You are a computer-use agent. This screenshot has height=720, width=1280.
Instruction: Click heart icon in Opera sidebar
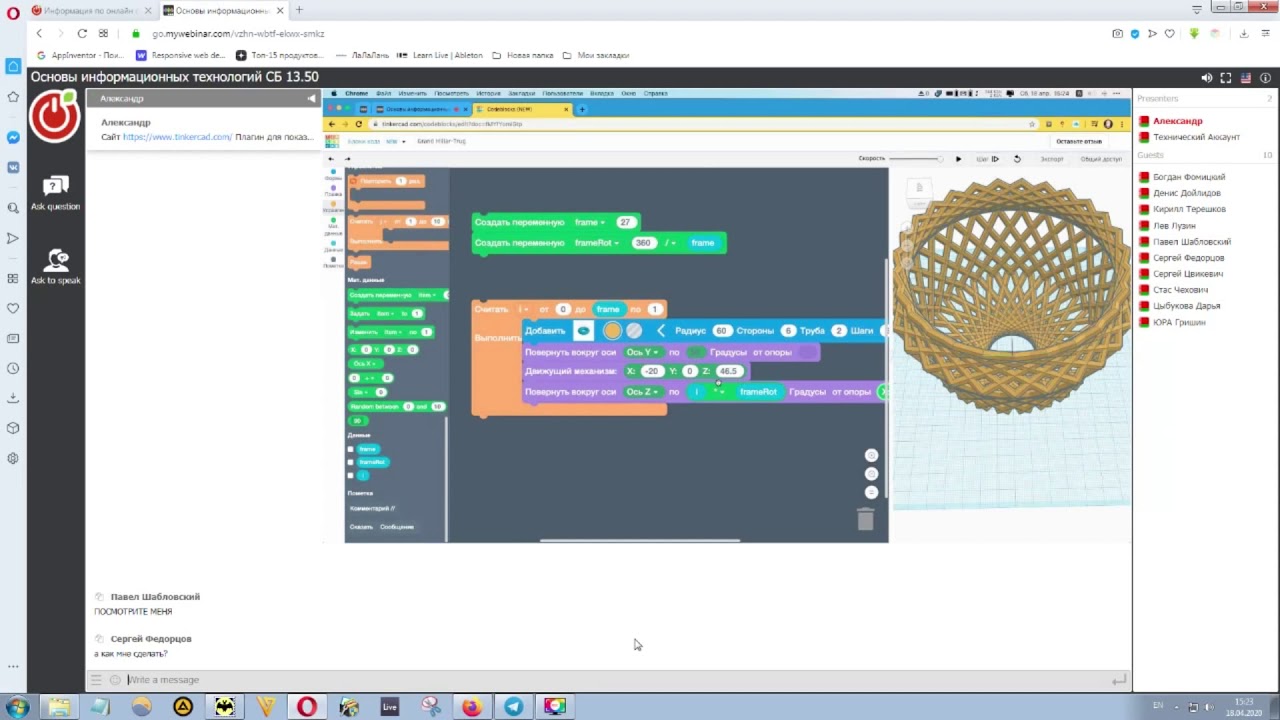13,308
